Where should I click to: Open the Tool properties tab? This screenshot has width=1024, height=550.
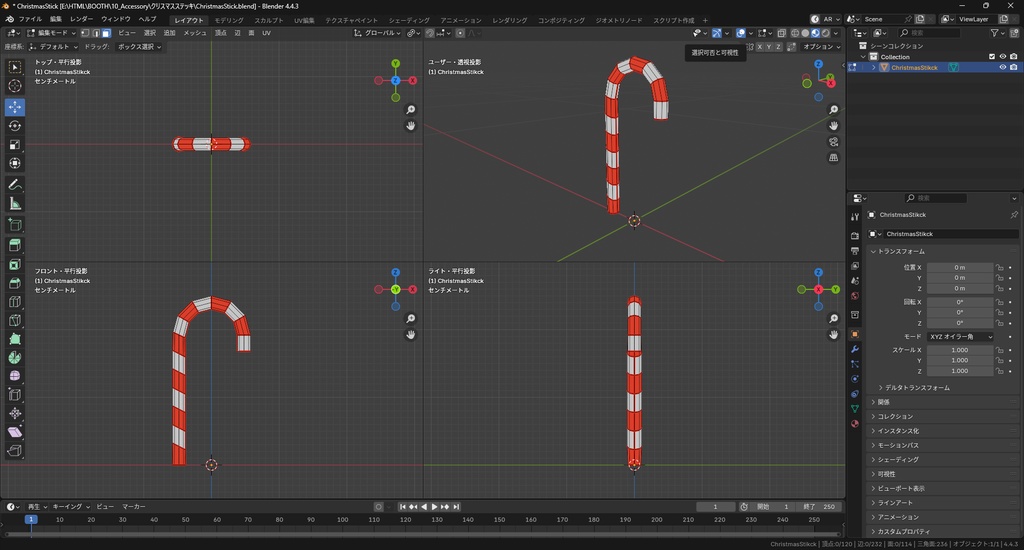(x=855, y=217)
